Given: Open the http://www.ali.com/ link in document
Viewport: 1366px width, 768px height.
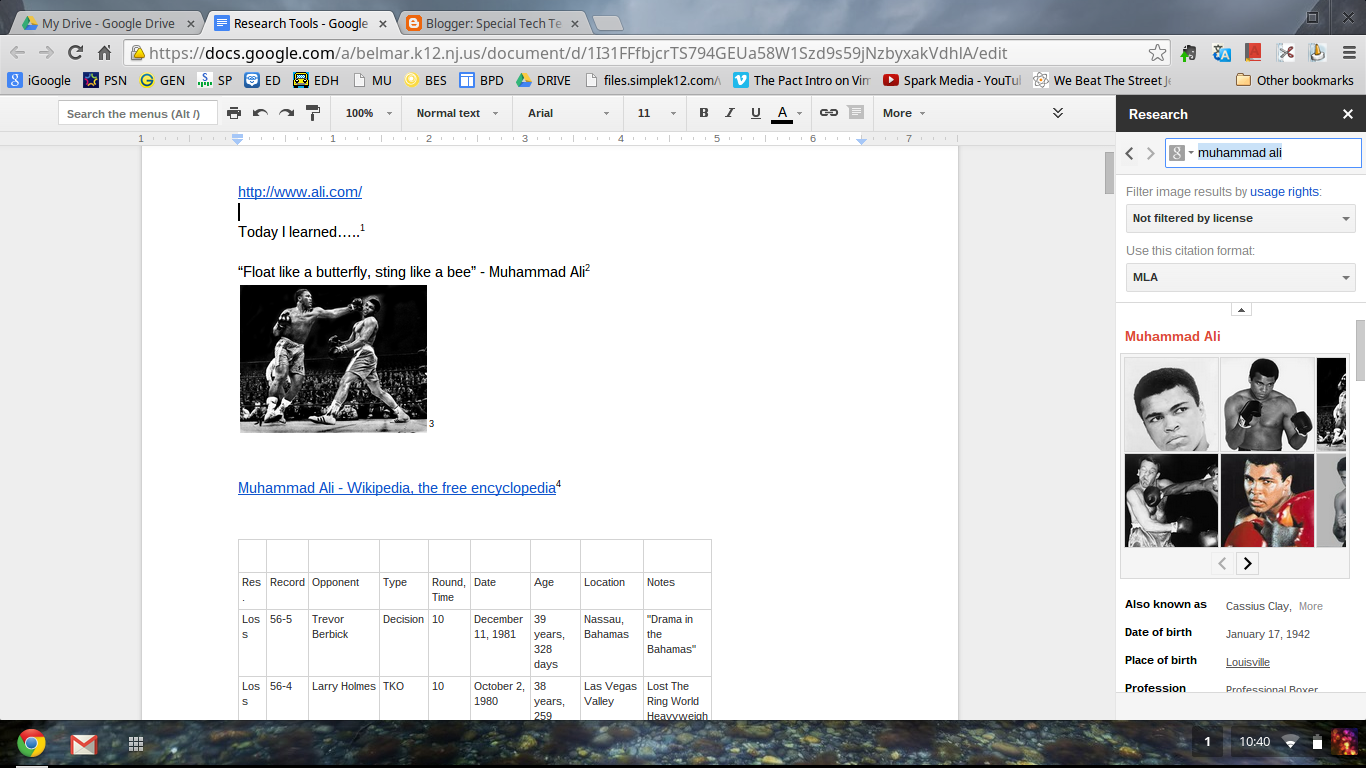Looking at the screenshot, I should click(300, 192).
